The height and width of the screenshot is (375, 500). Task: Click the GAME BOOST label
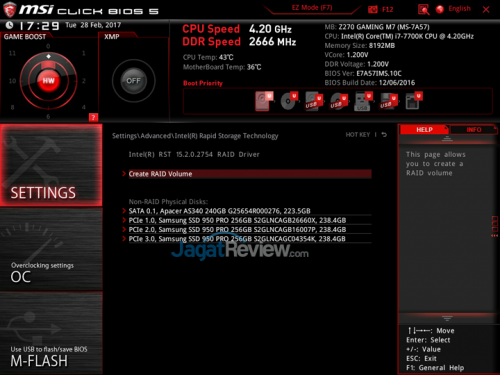tap(25, 37)
